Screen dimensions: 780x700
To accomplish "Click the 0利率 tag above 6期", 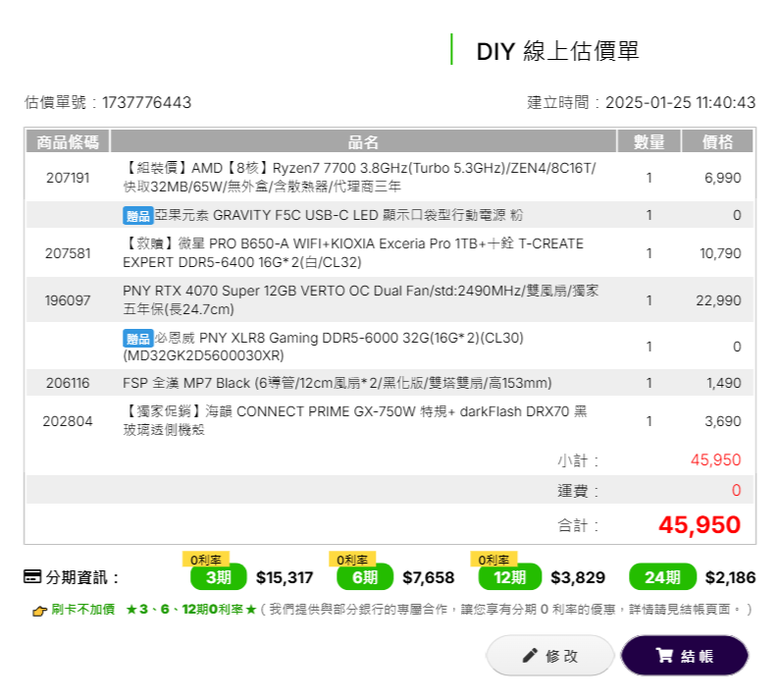I will (x=352, y=559).
